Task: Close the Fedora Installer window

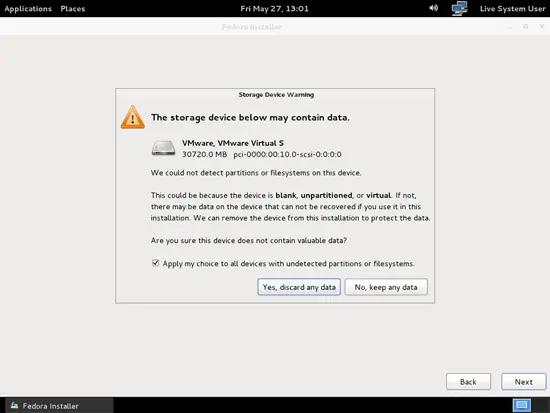Action: coord(542,27)
